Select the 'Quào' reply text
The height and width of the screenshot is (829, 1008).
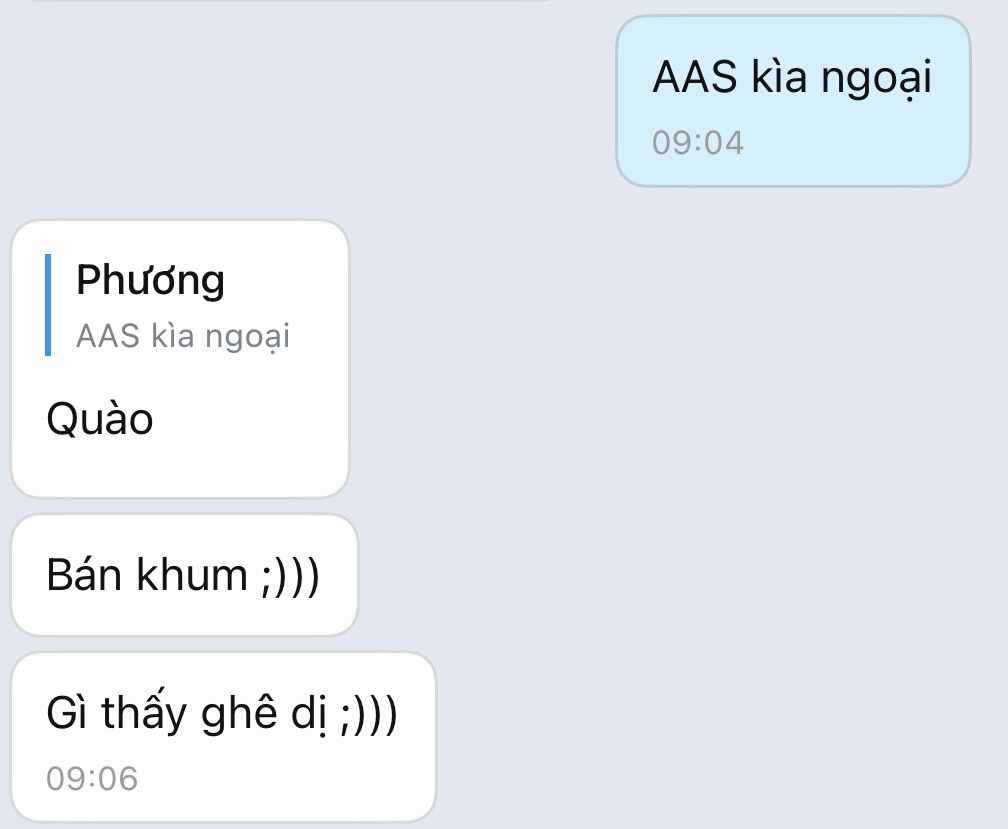pos(100,419)
